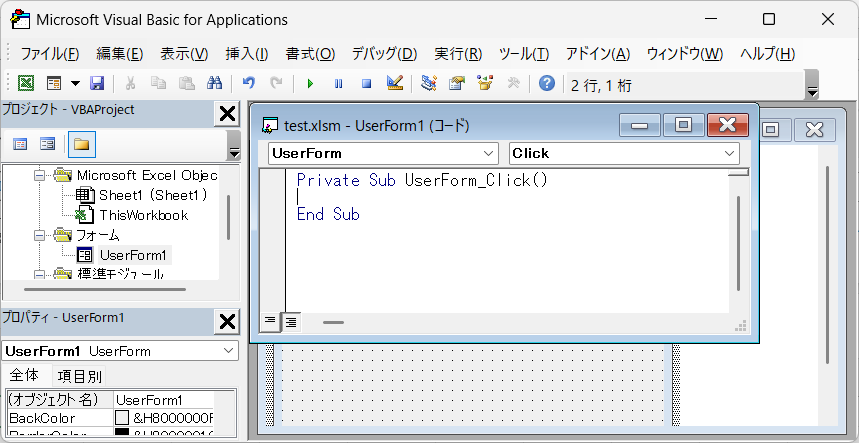Click View Code icon in Project panel
This screenshot has width=859, height=443.
click(x=20, y=145)
